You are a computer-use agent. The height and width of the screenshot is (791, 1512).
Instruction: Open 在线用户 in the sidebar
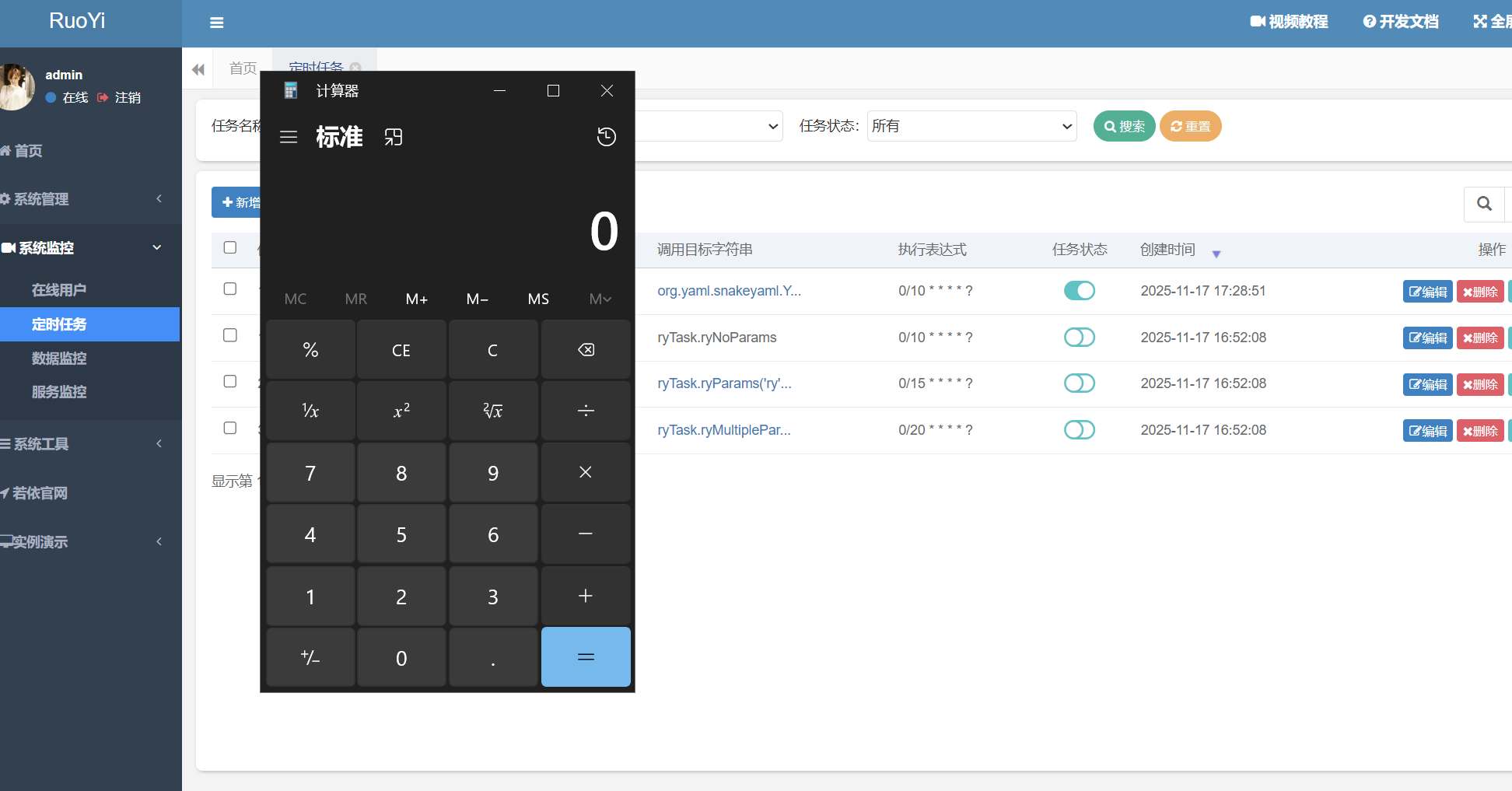pos(59,290)
